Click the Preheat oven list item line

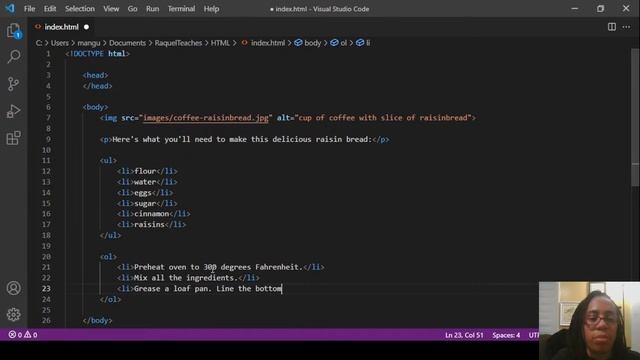[220, 267]
